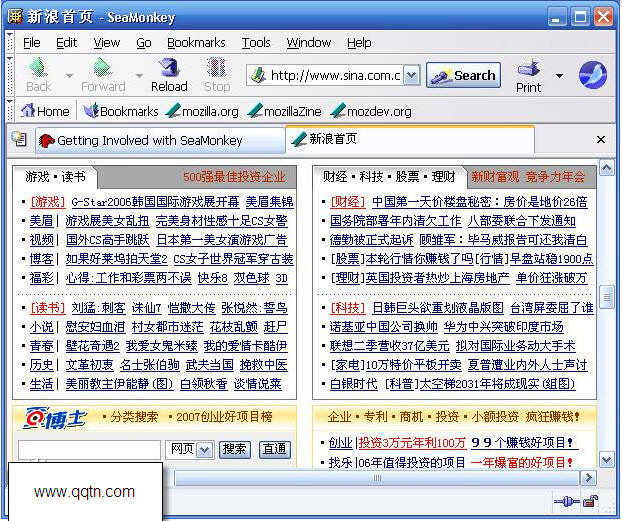Click in the URL address field
Viewport: 622px width, 521px height.
click(x=335, y=75)
